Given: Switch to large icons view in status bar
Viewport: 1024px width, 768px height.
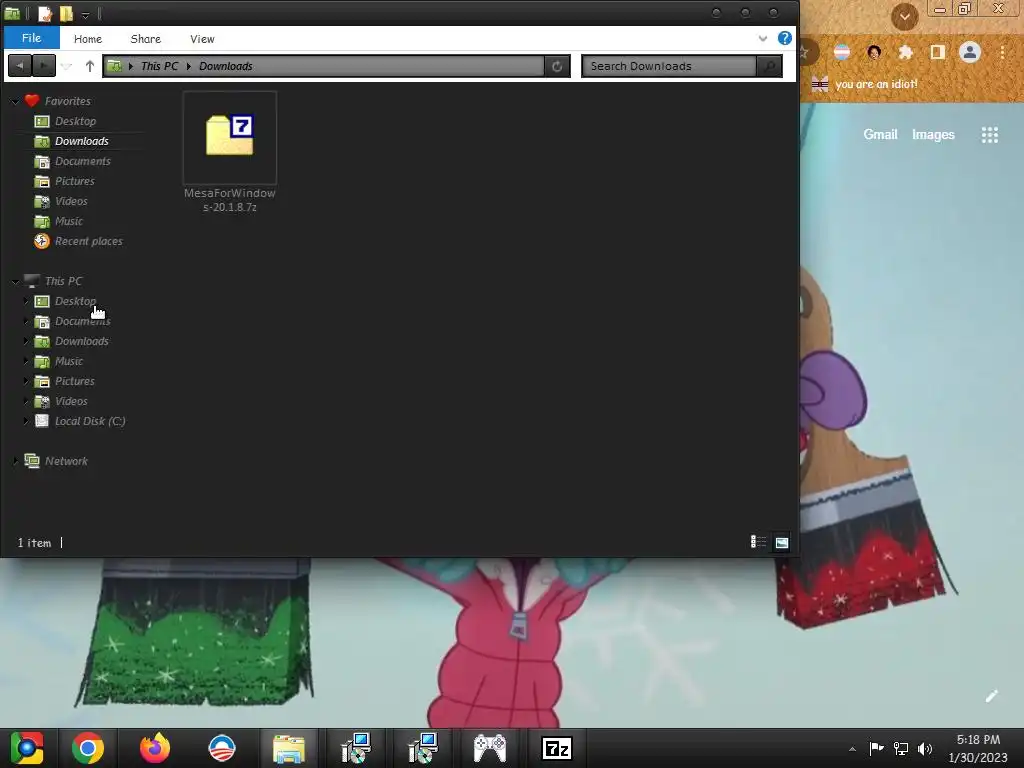Looking at the screenshot, I should click(x=782, y=542).
